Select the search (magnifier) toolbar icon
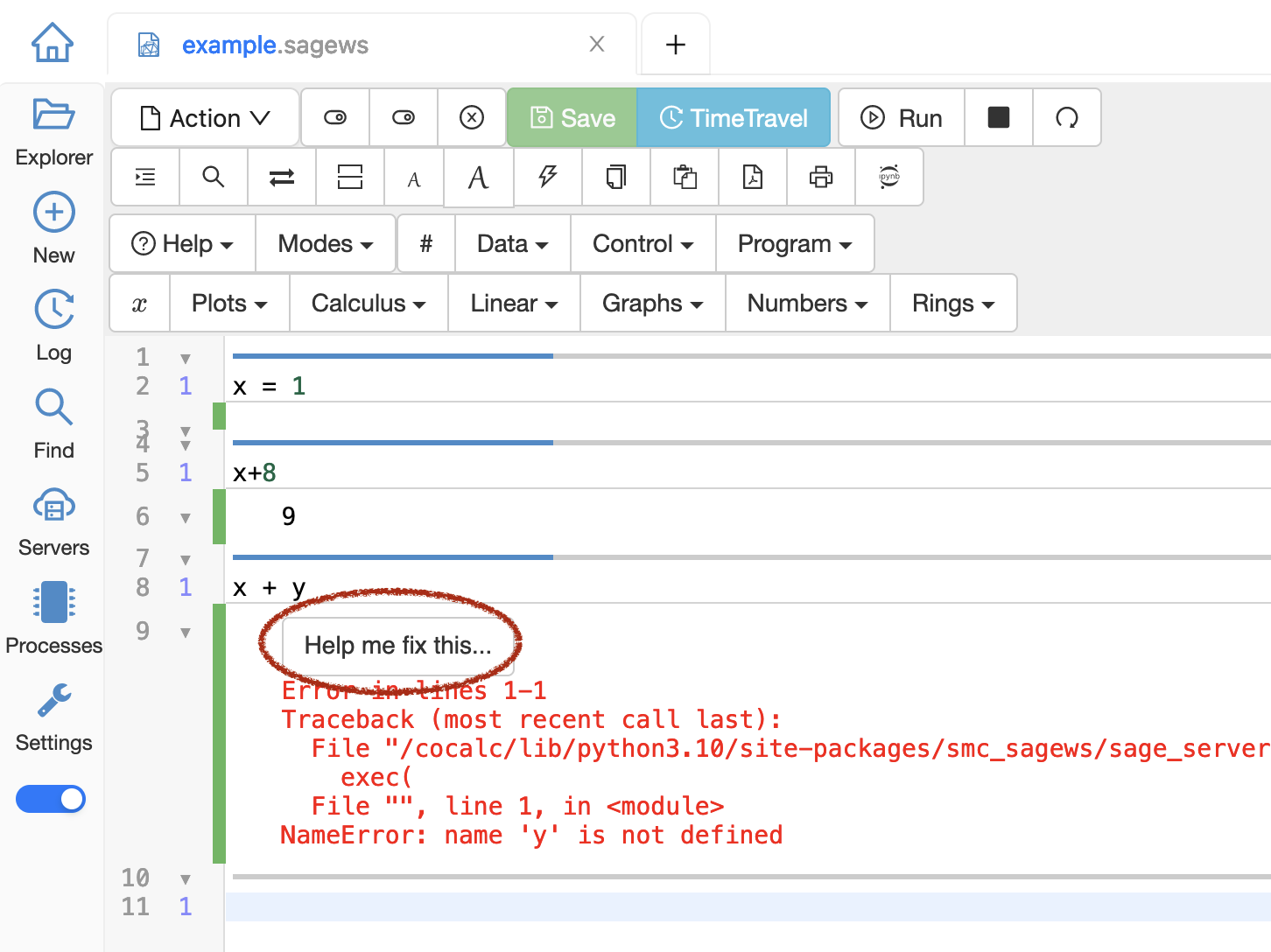The width and height of the screenshot is (1271, 952). (x=213, y=177)
